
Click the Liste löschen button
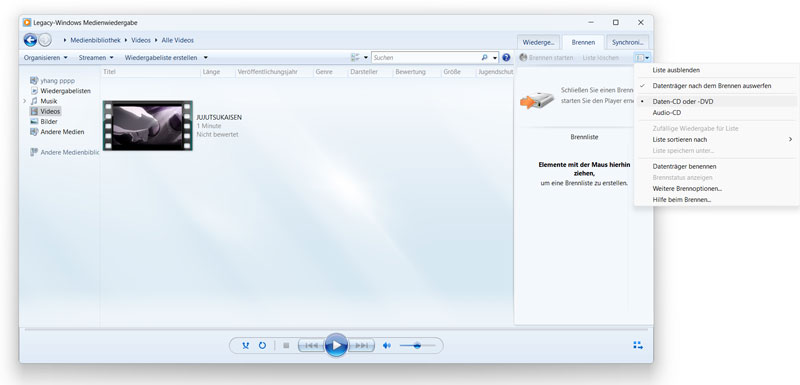coord(601,58)
